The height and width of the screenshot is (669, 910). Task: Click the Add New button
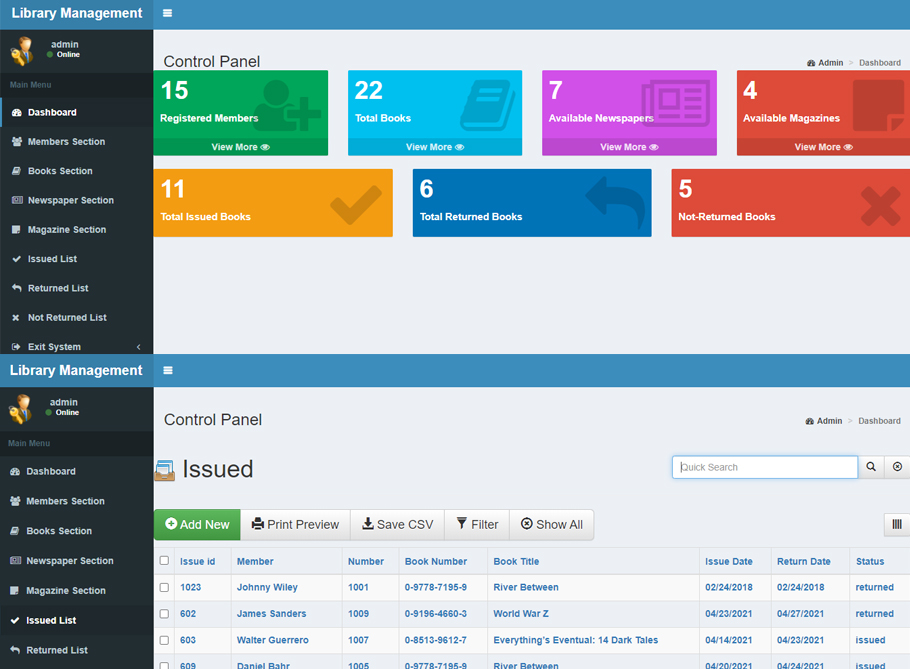point(196,524)
